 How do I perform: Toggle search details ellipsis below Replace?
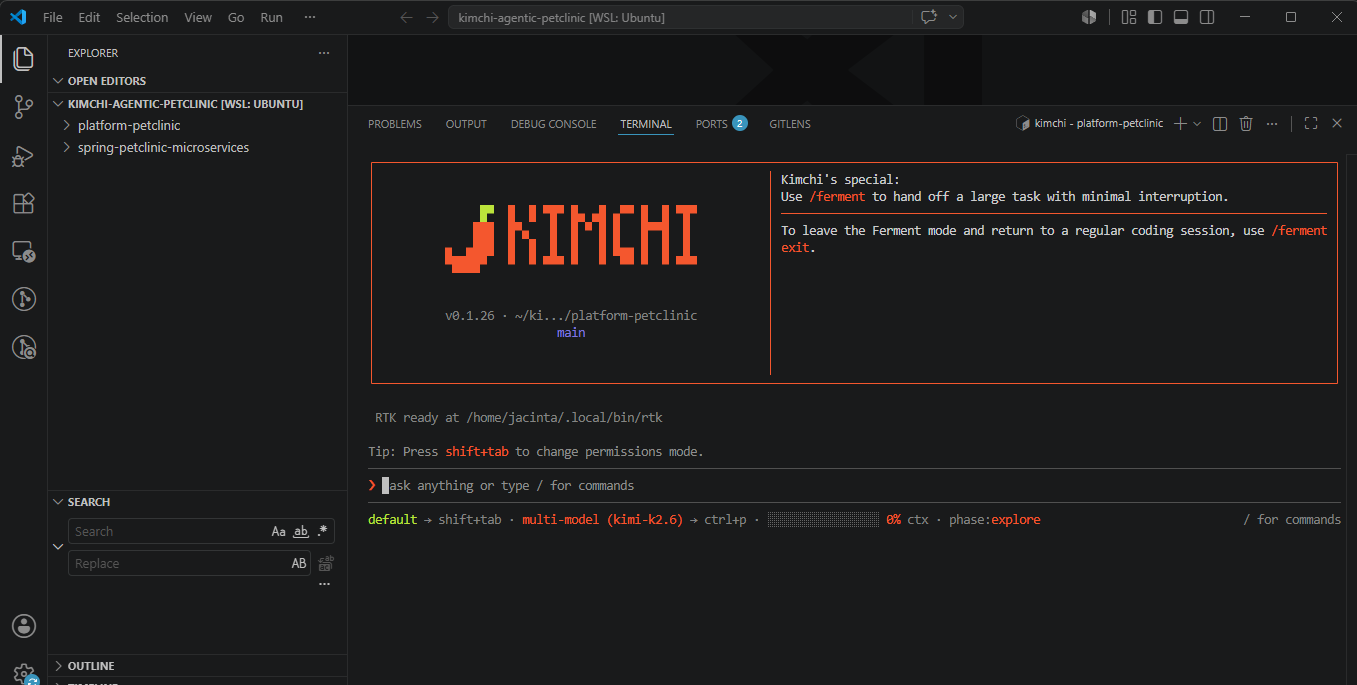pyautogui.click(x=324, y=584)
